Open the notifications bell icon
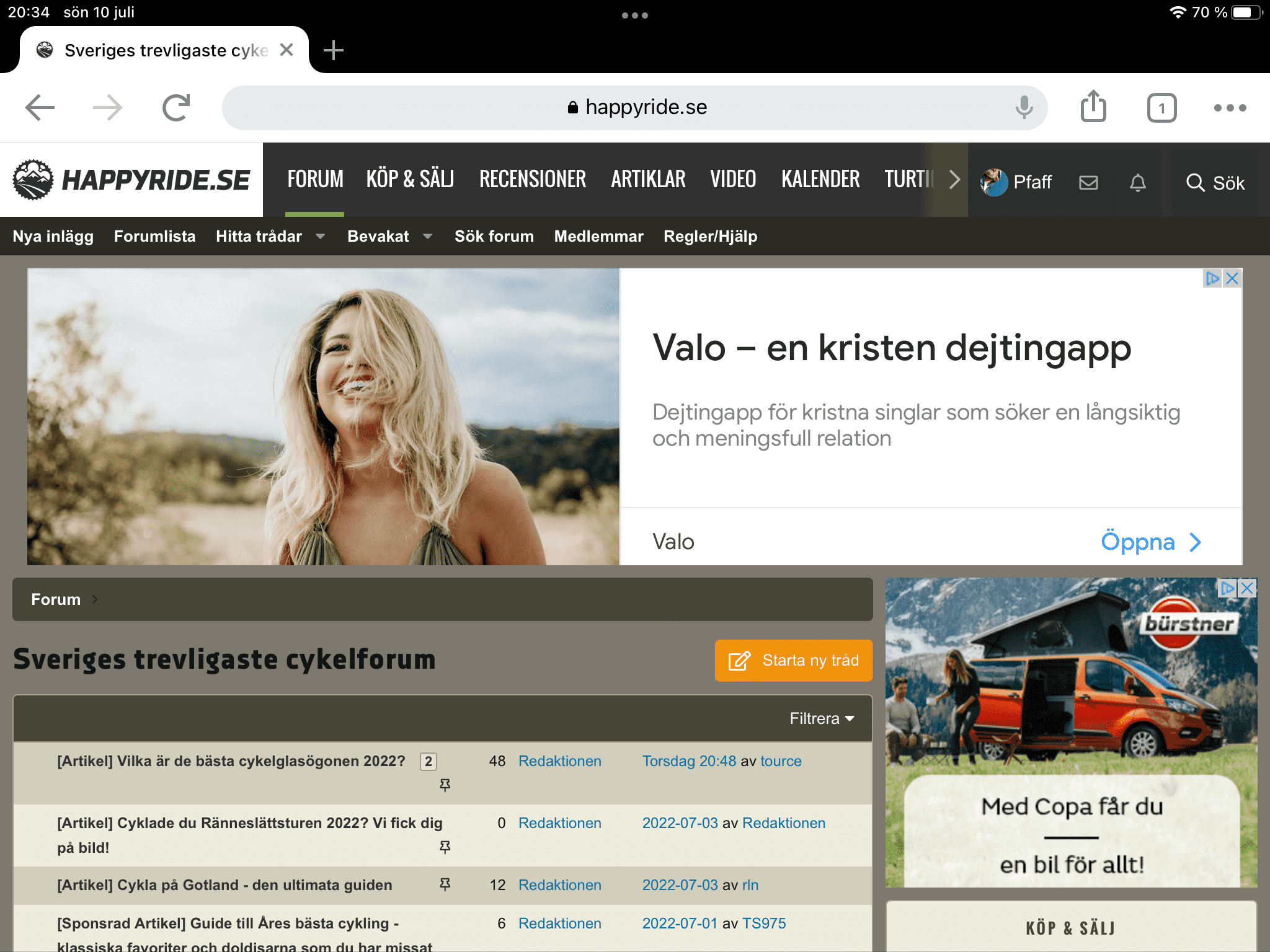Screen dimensions: 1270x952 tap(1137, 182)
